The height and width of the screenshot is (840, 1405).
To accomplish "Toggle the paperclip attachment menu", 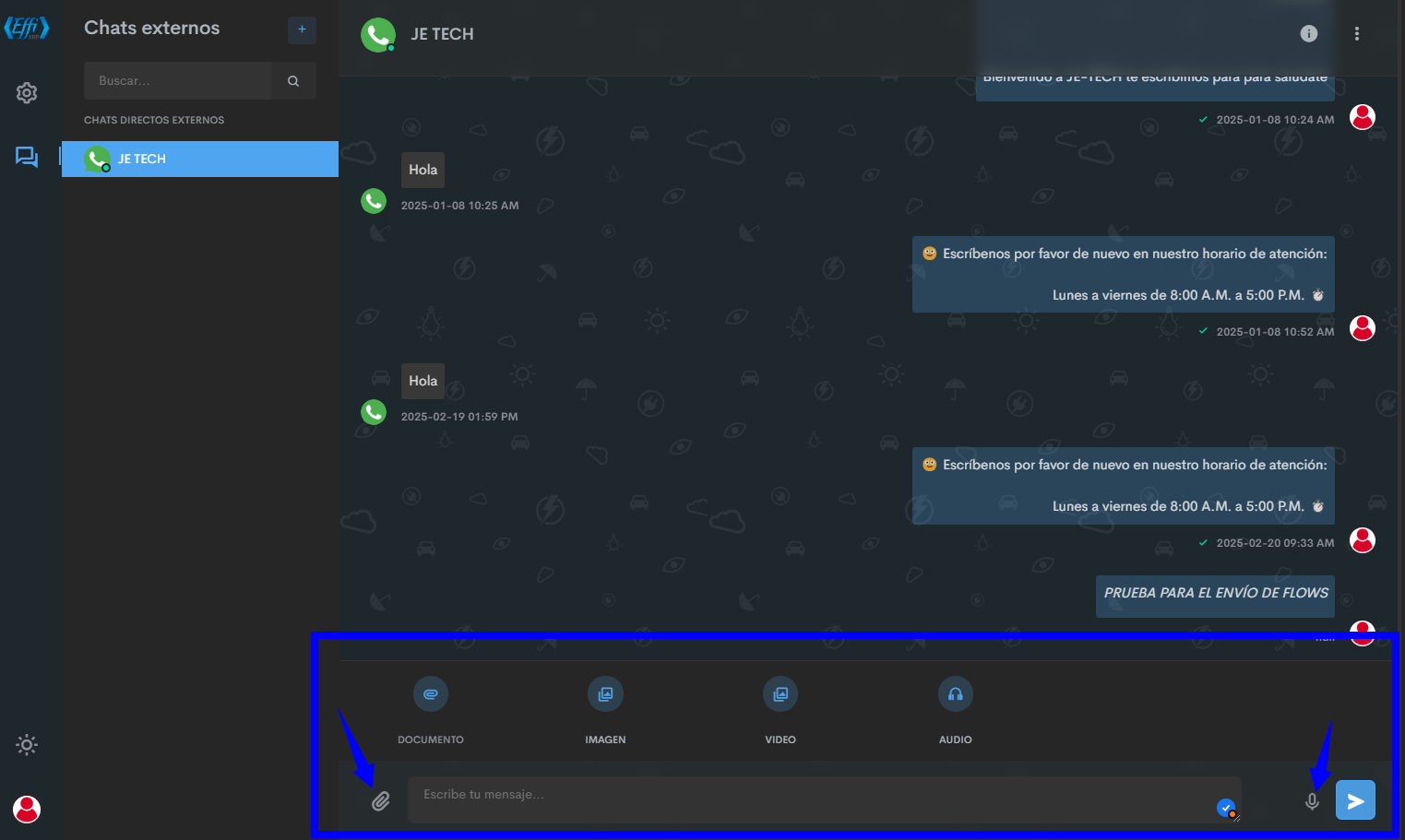I will click(381, 801).
